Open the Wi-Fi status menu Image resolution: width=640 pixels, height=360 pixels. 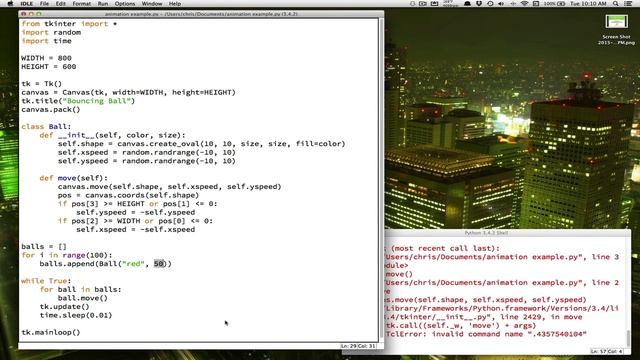coord(524,3)
